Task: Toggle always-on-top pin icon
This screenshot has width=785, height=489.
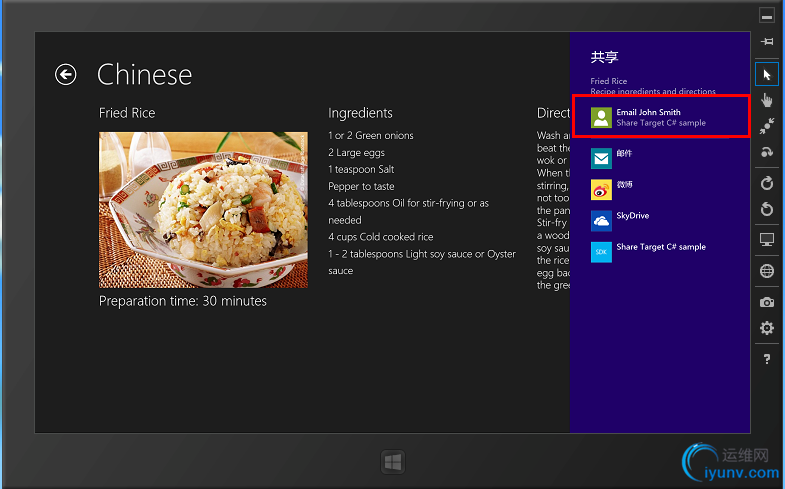Action: pos(766,42)
